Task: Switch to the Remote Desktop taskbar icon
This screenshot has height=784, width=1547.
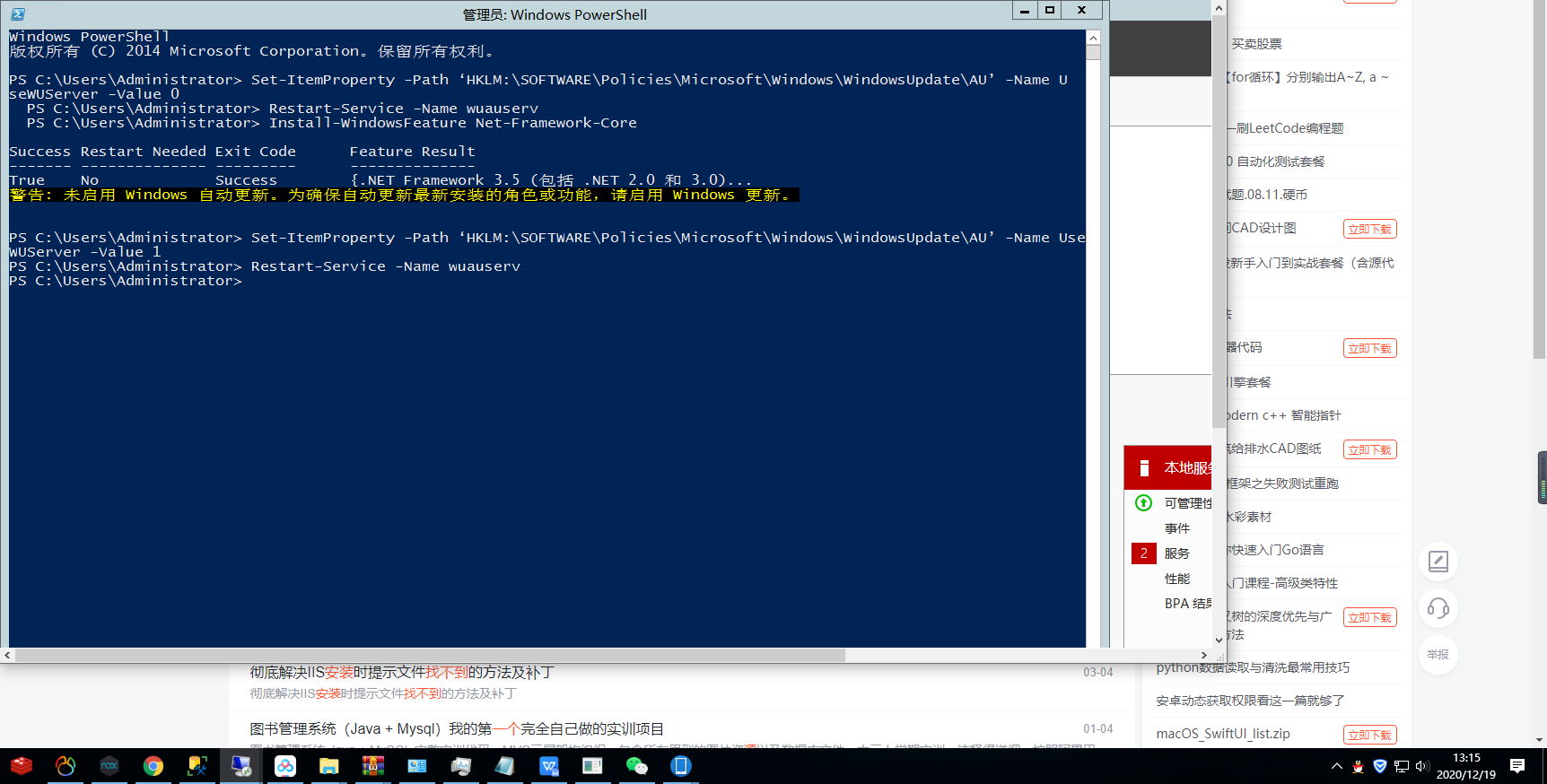Action: (x=241, y=766)
